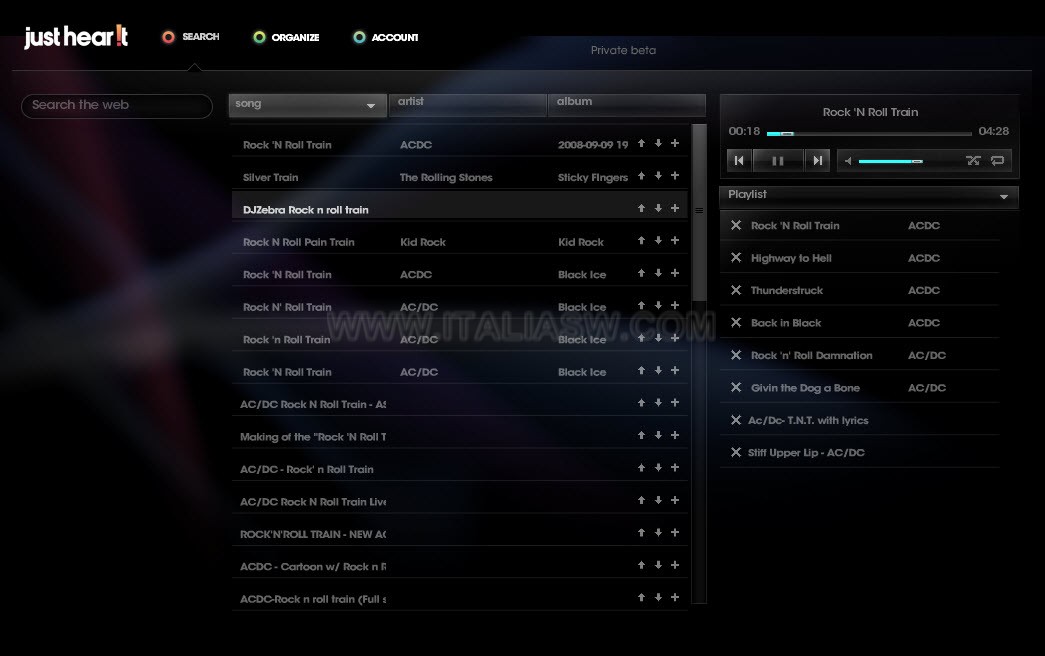
Task: Toggle shuffle mode in player
Action: pyautogui.click(x=973, y=160)
